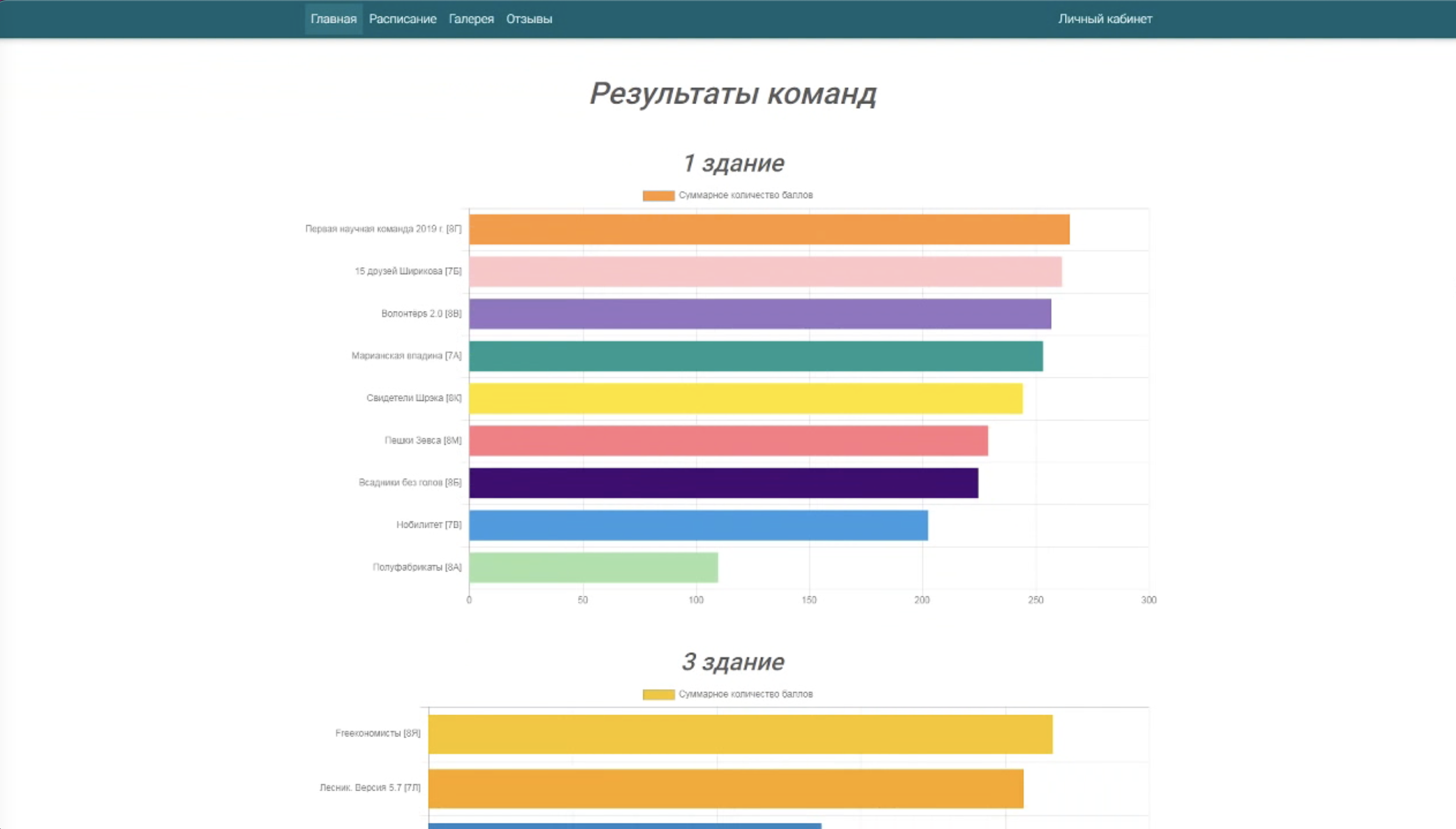Toggle the 3 здание legend yellow swatch
The height and width of the screenshot is (829, 1456).
coord(658,694)
